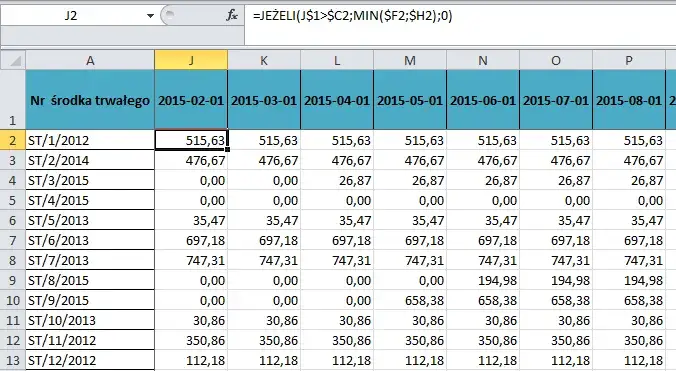
Task: Select cell ST/8/2015
Action: (x=90, y=280)
